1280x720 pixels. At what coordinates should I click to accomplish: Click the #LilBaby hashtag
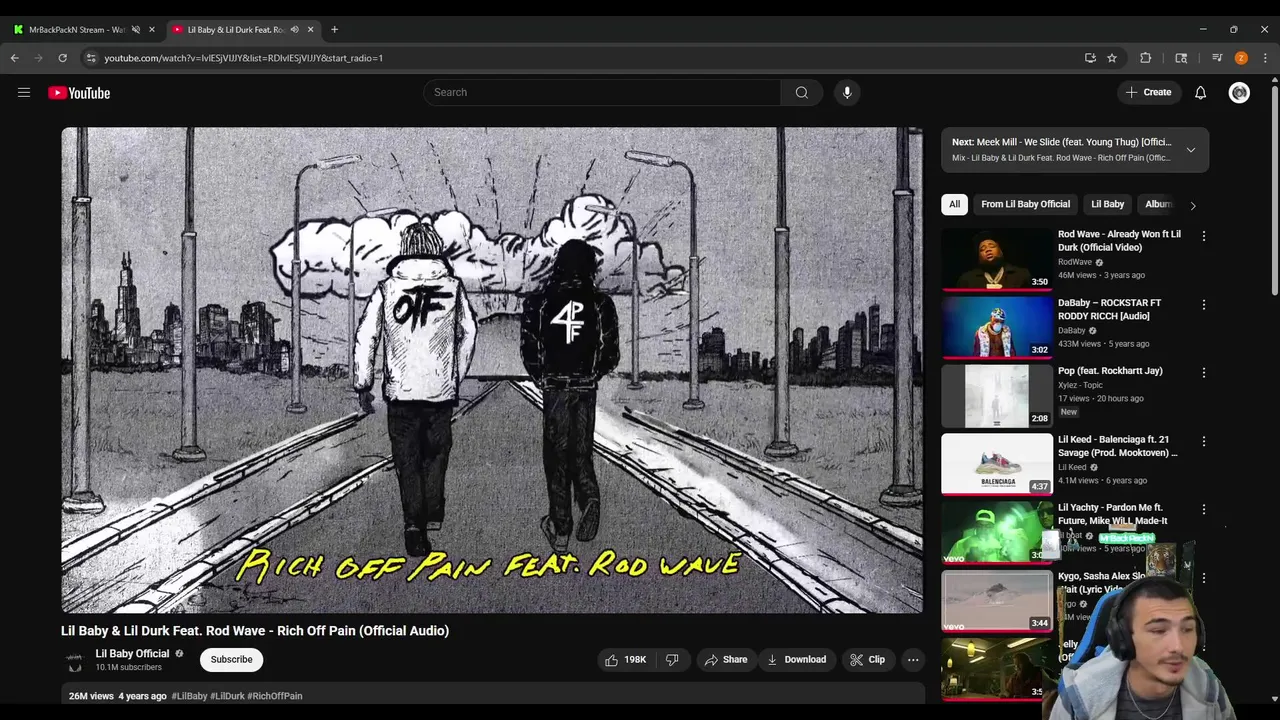(x=189, y=696)
